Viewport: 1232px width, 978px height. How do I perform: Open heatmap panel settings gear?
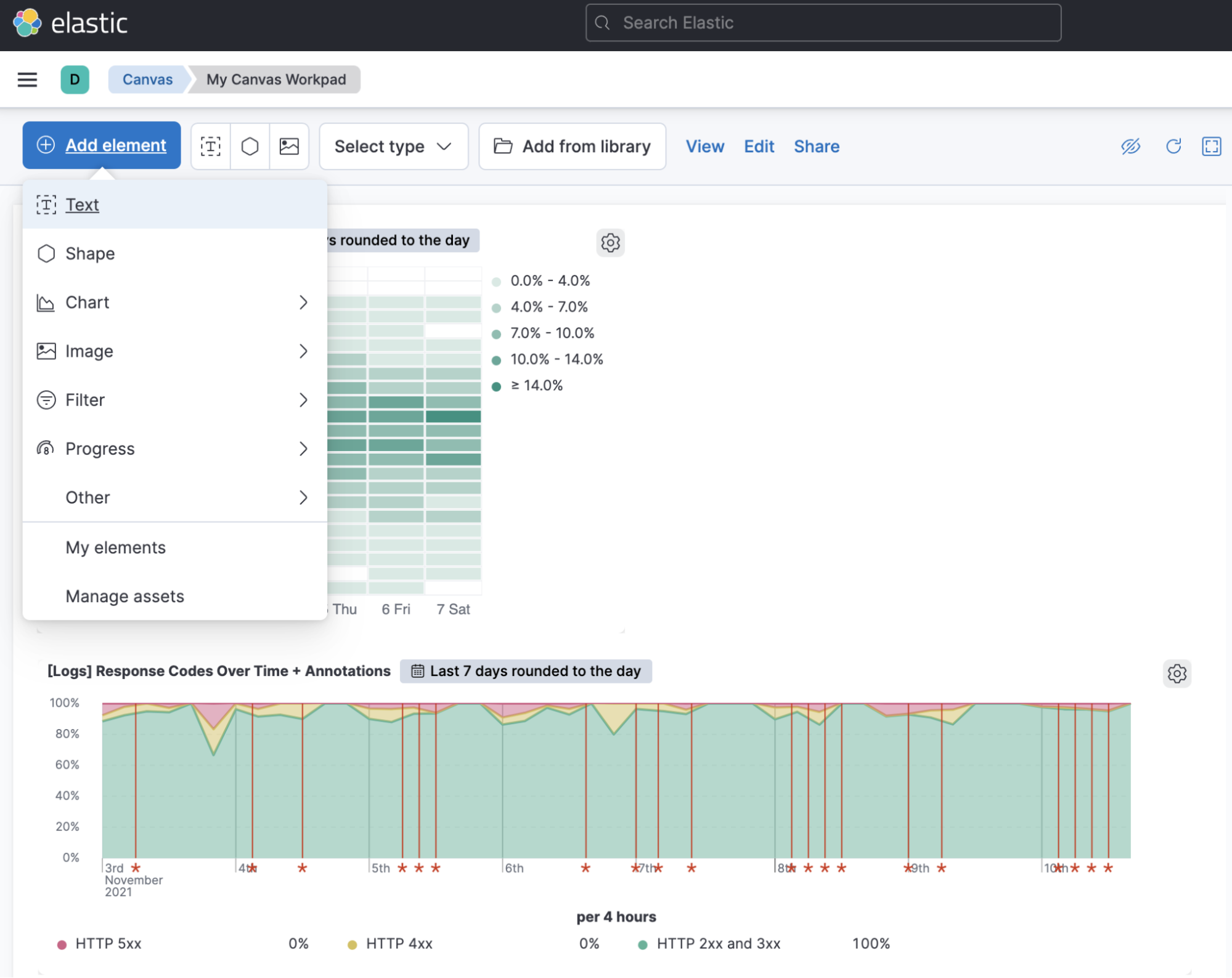coord(610,243)
